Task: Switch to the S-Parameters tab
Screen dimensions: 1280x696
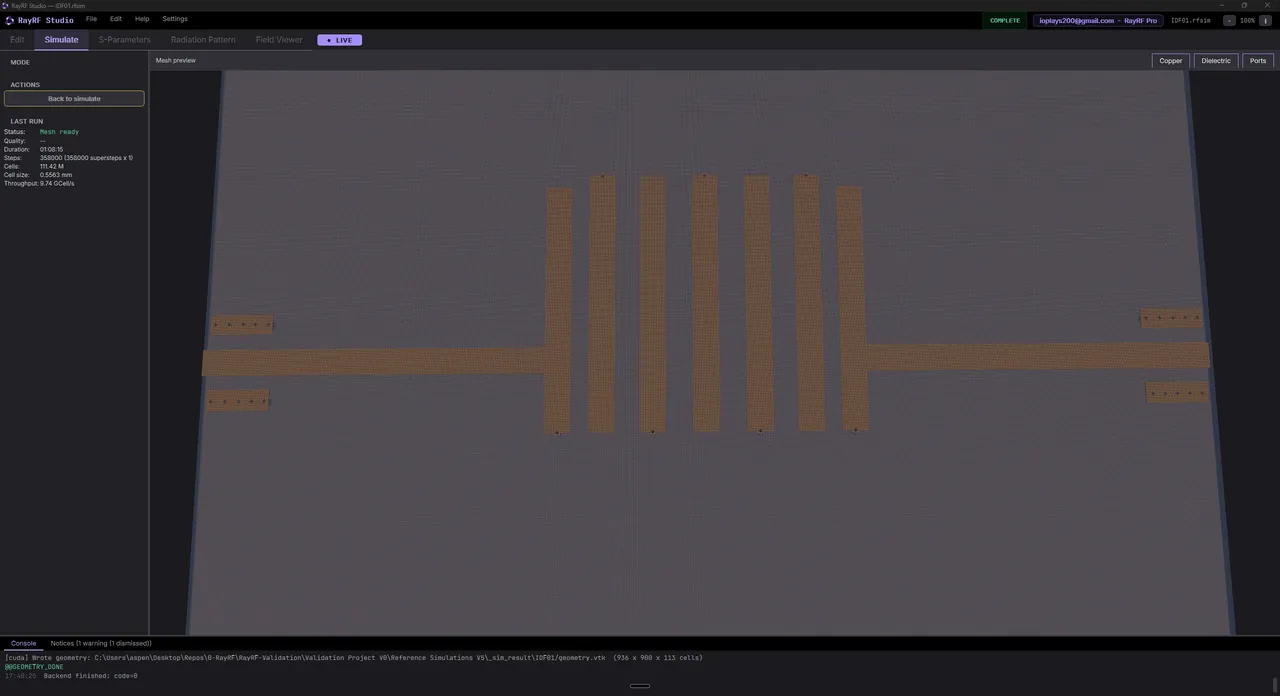Action: pyautogui.click(x=125, y=40)
